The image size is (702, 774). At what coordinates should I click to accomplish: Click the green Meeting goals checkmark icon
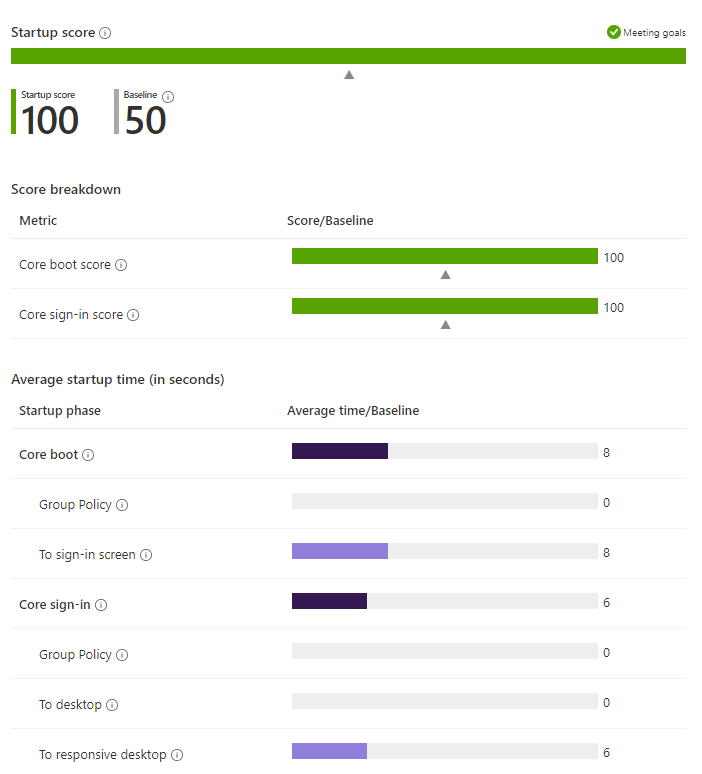coord(614,32)
